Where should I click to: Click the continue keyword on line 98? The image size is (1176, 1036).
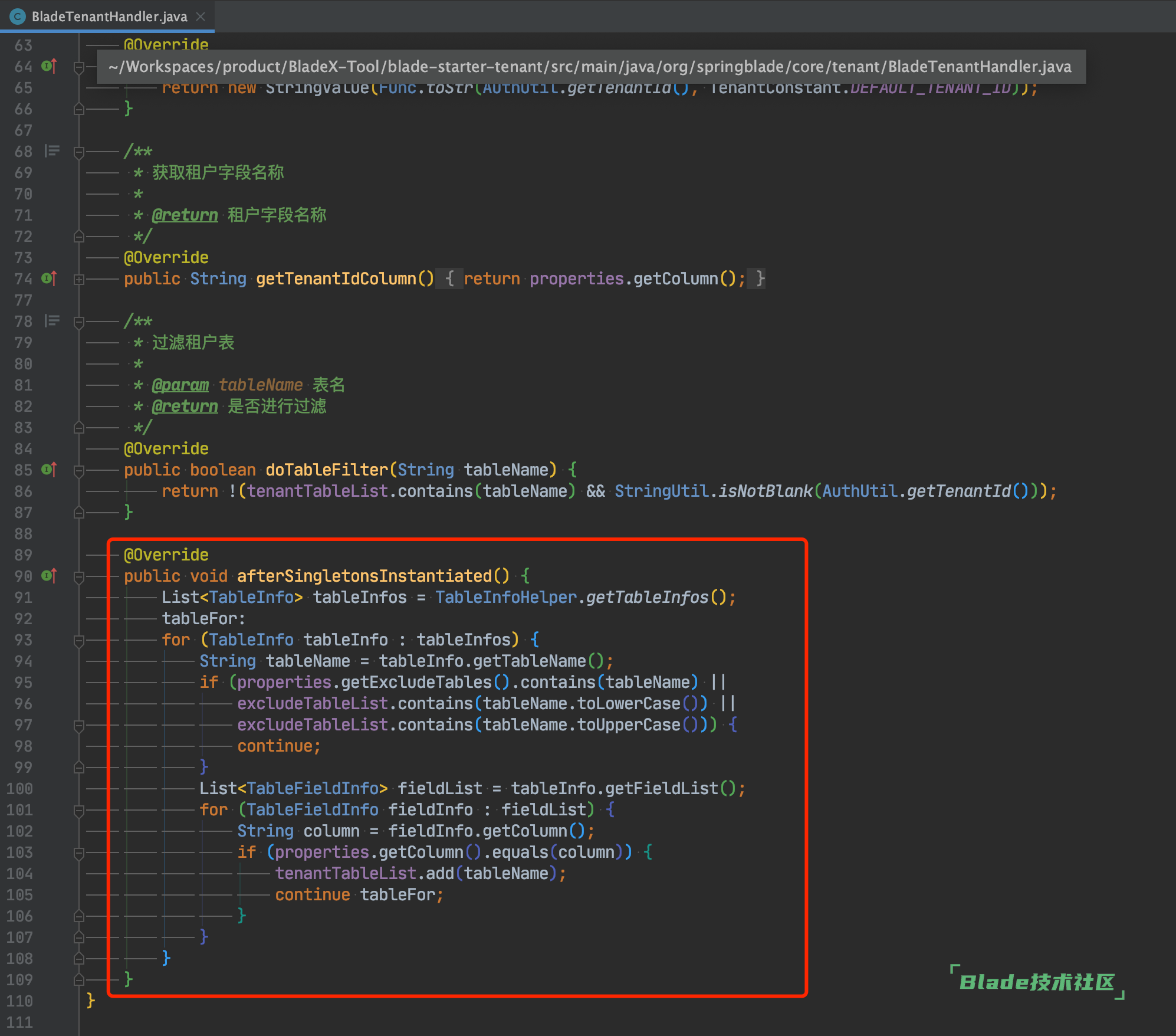[275, 746]
